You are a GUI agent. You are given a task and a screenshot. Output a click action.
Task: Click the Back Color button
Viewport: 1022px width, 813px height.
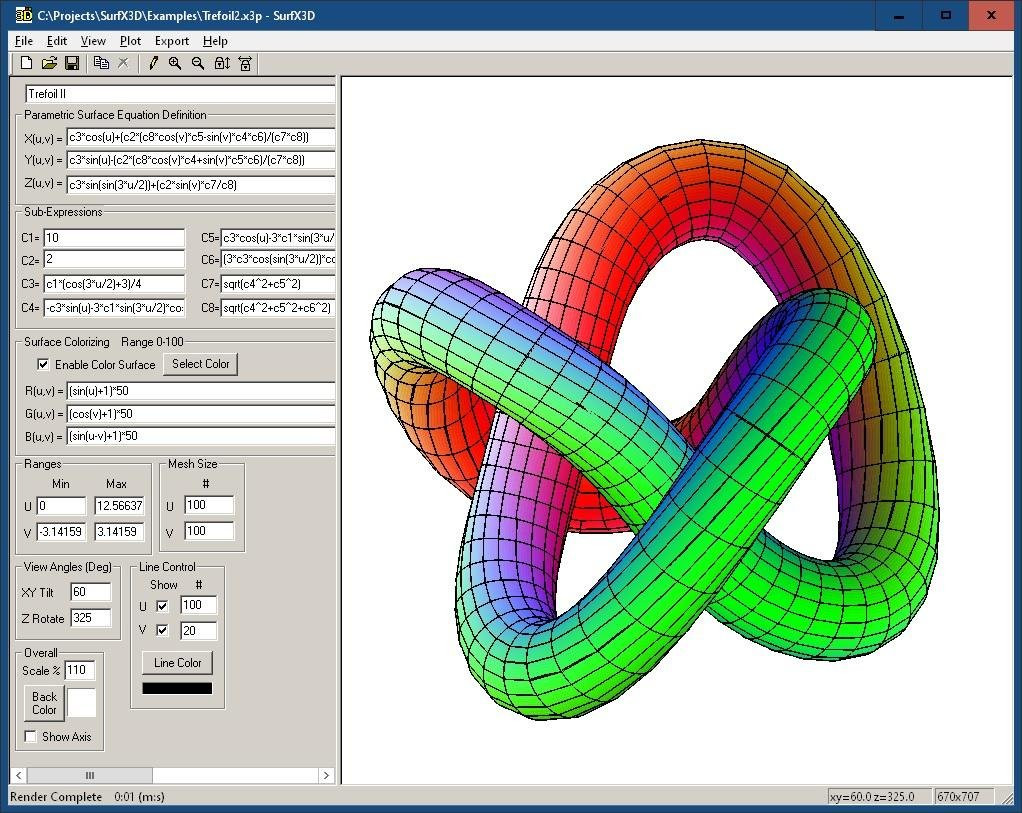[x=44, y=703]
